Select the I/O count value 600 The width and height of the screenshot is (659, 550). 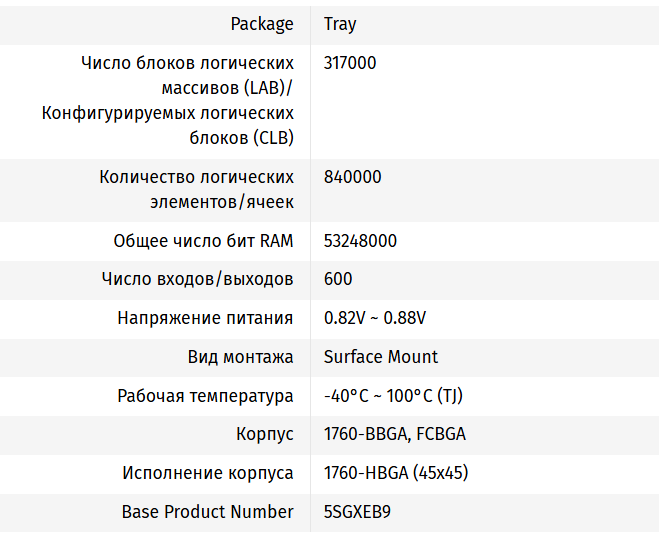tap(338, 279)
